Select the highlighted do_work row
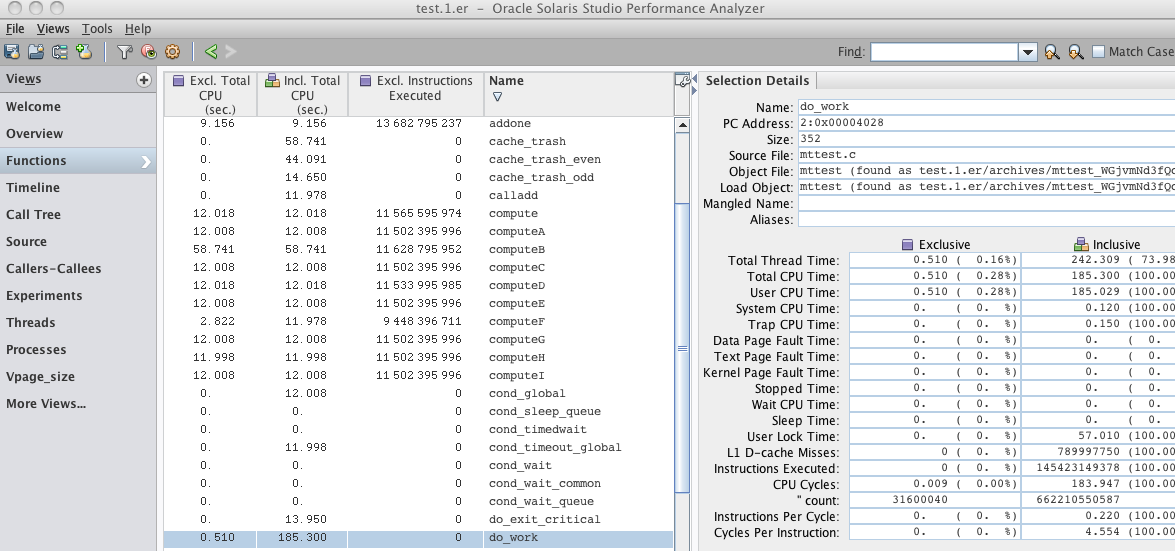The height and width of the screenshot is (551, 1175). click(418, 538)
